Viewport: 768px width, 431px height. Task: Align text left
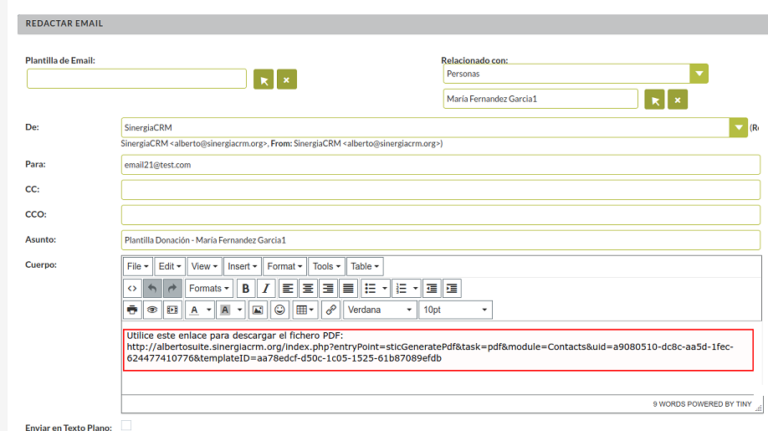288,288
